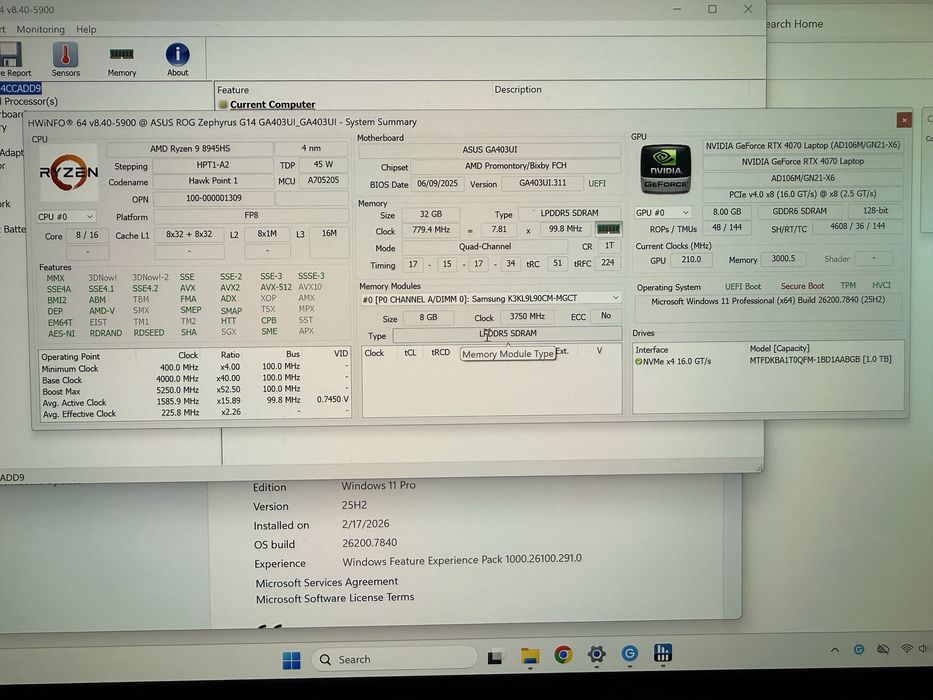933x700 pixels.
Task: Open the Help menu
Action: point(86,29)
